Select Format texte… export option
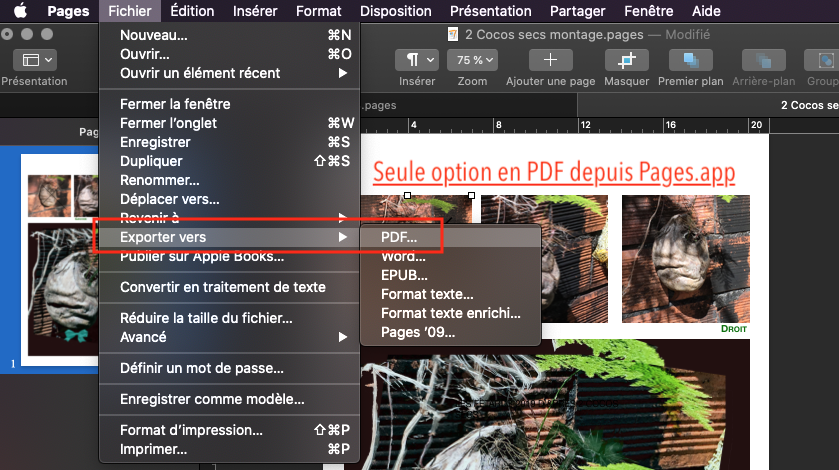This screenshot has width=839, height=470. [451, 294]
